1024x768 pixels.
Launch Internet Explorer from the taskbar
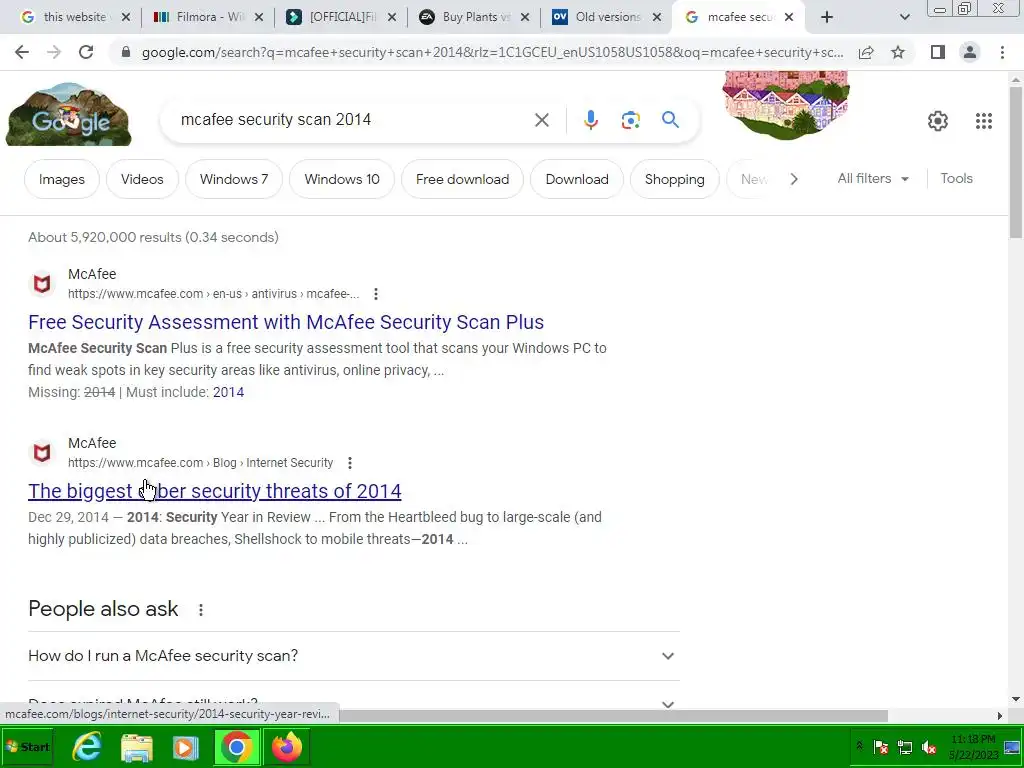tap(87, 747)
